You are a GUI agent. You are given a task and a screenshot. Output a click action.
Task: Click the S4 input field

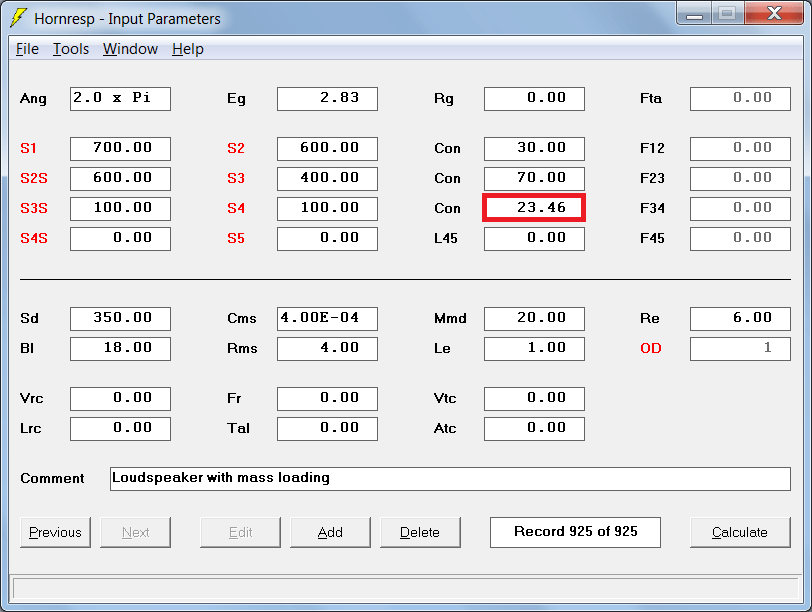tap(327, 209)
